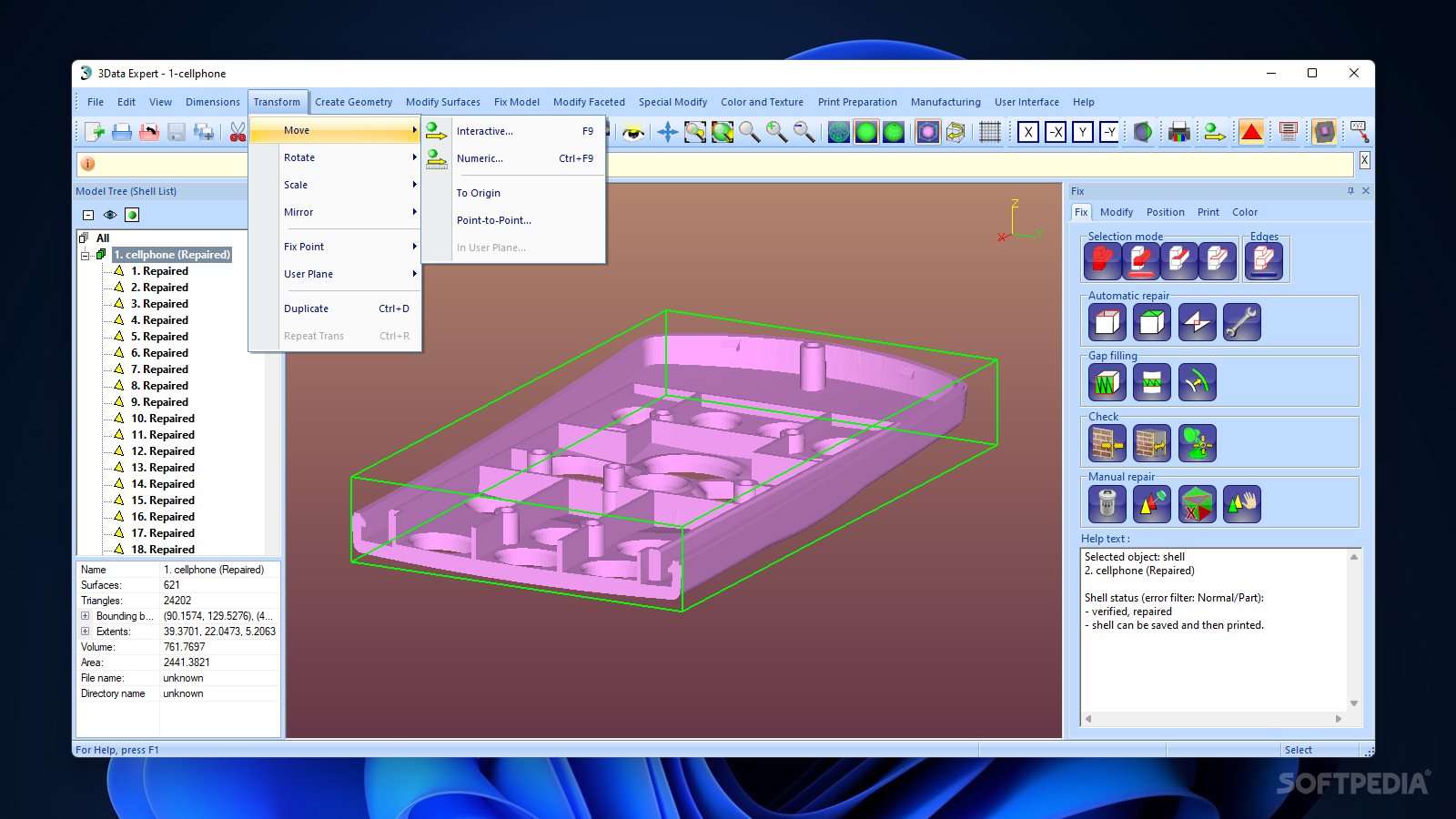This screenshot has height=819, width=1456.
Task: Select the faceted green sphere shading mode
Action: [894, 132]
